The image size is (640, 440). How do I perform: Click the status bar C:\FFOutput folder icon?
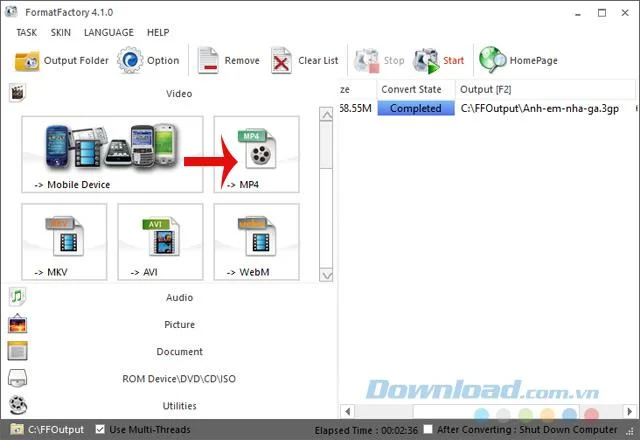tap(17, 429)
